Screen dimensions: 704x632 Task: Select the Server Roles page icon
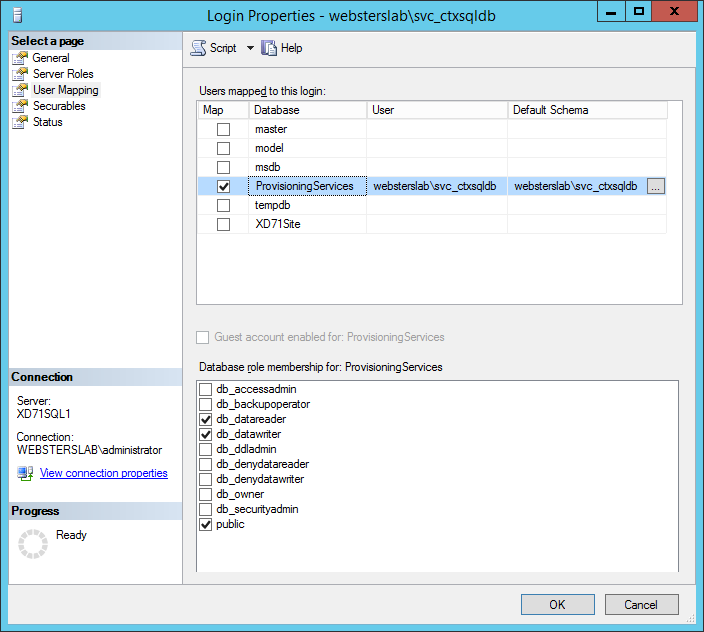tap(20, 74)
